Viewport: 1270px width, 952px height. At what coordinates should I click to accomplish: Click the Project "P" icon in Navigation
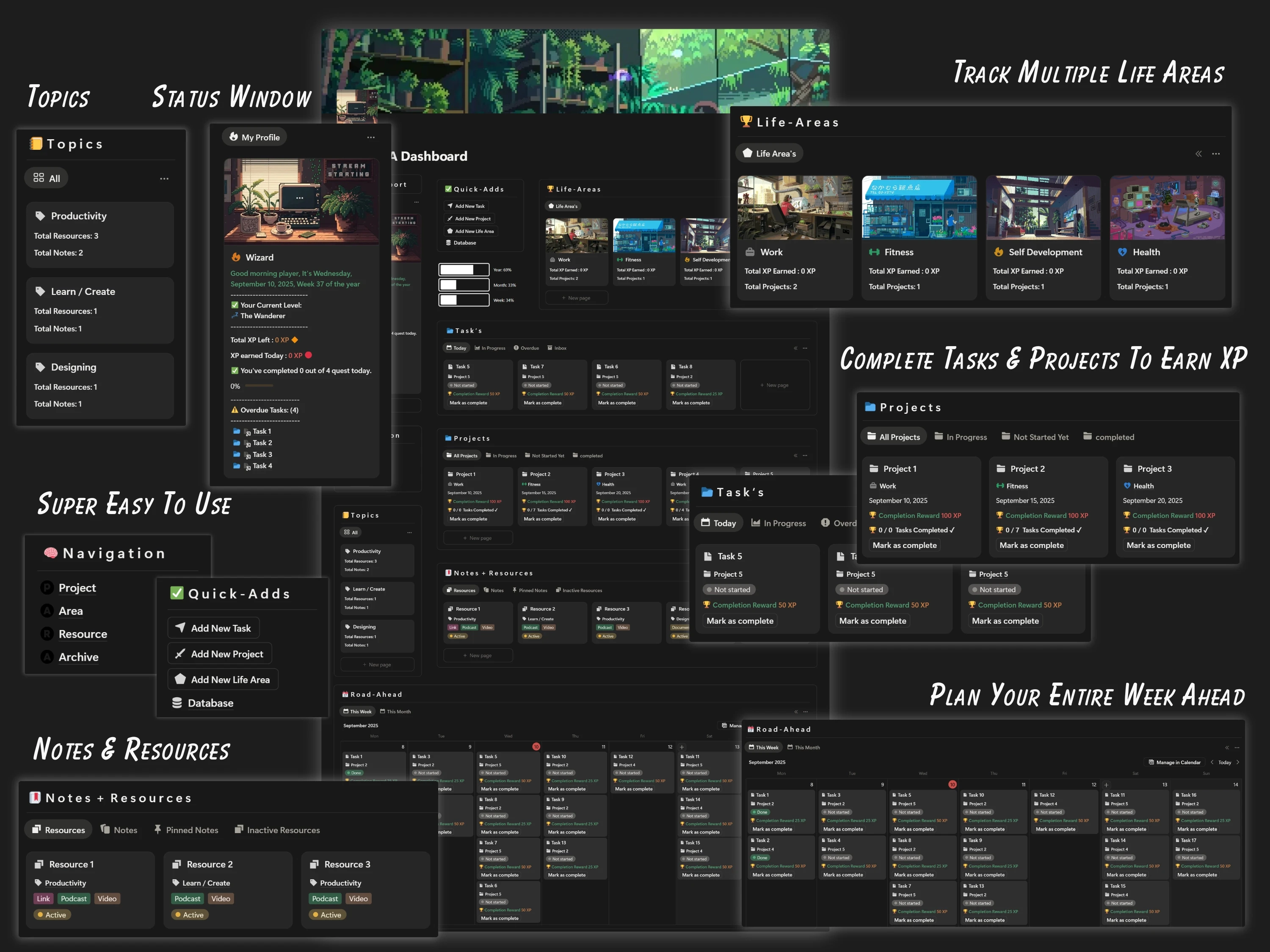coord(47,588)
